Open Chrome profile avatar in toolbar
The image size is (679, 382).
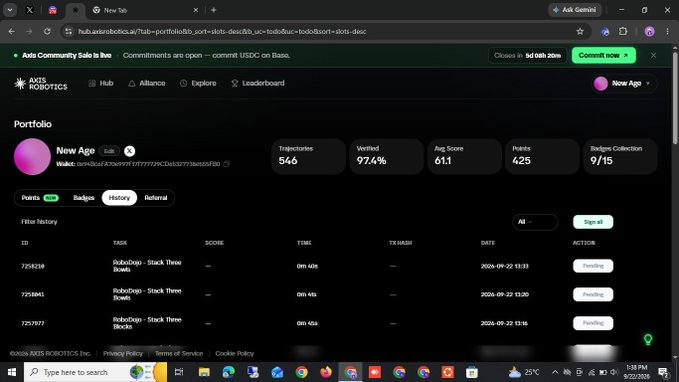click(x=649, y=32)
